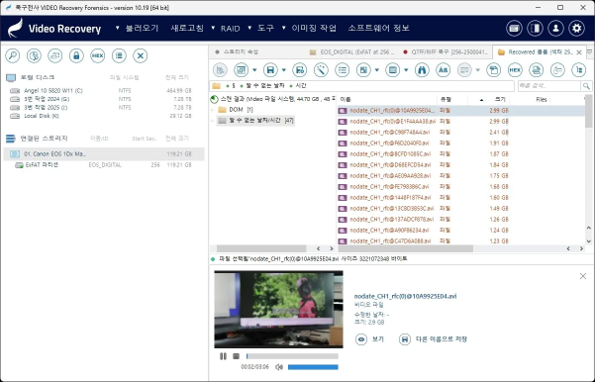Select the 01. Canon EOS 1Dx storage

104,154
